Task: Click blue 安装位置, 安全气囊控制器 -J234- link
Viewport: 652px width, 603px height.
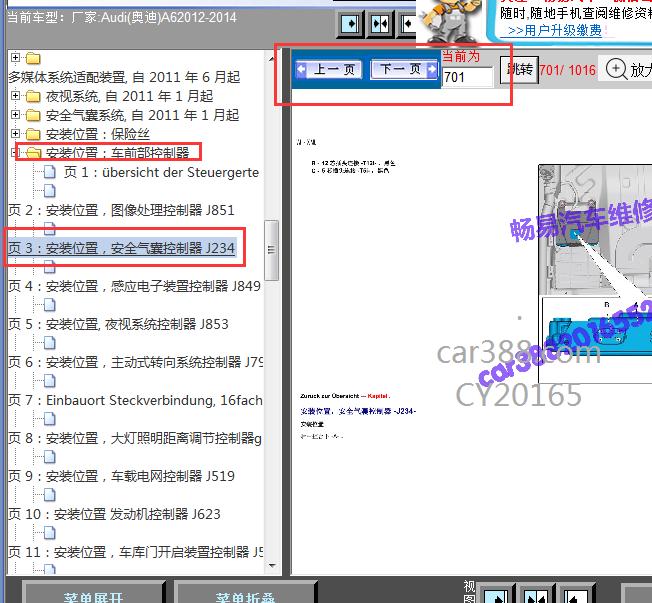Action: 358,411
